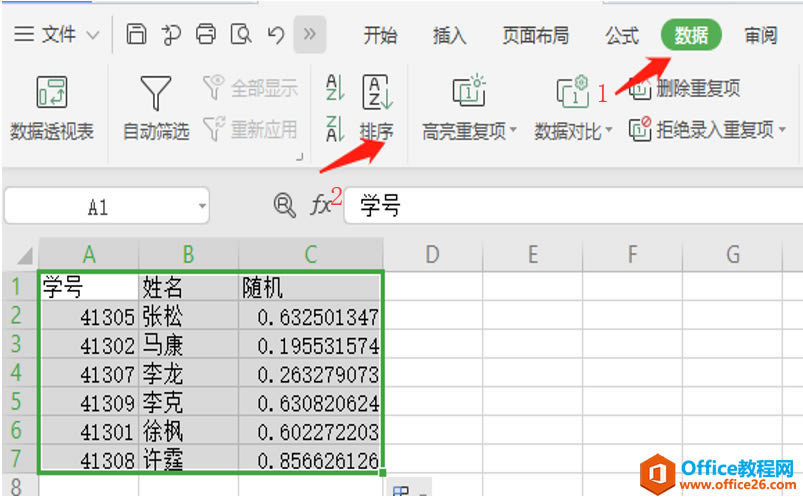The width and height of the screenshot is (803, 502).
Task: Click cell containing 随机
Action: point(310,286)
